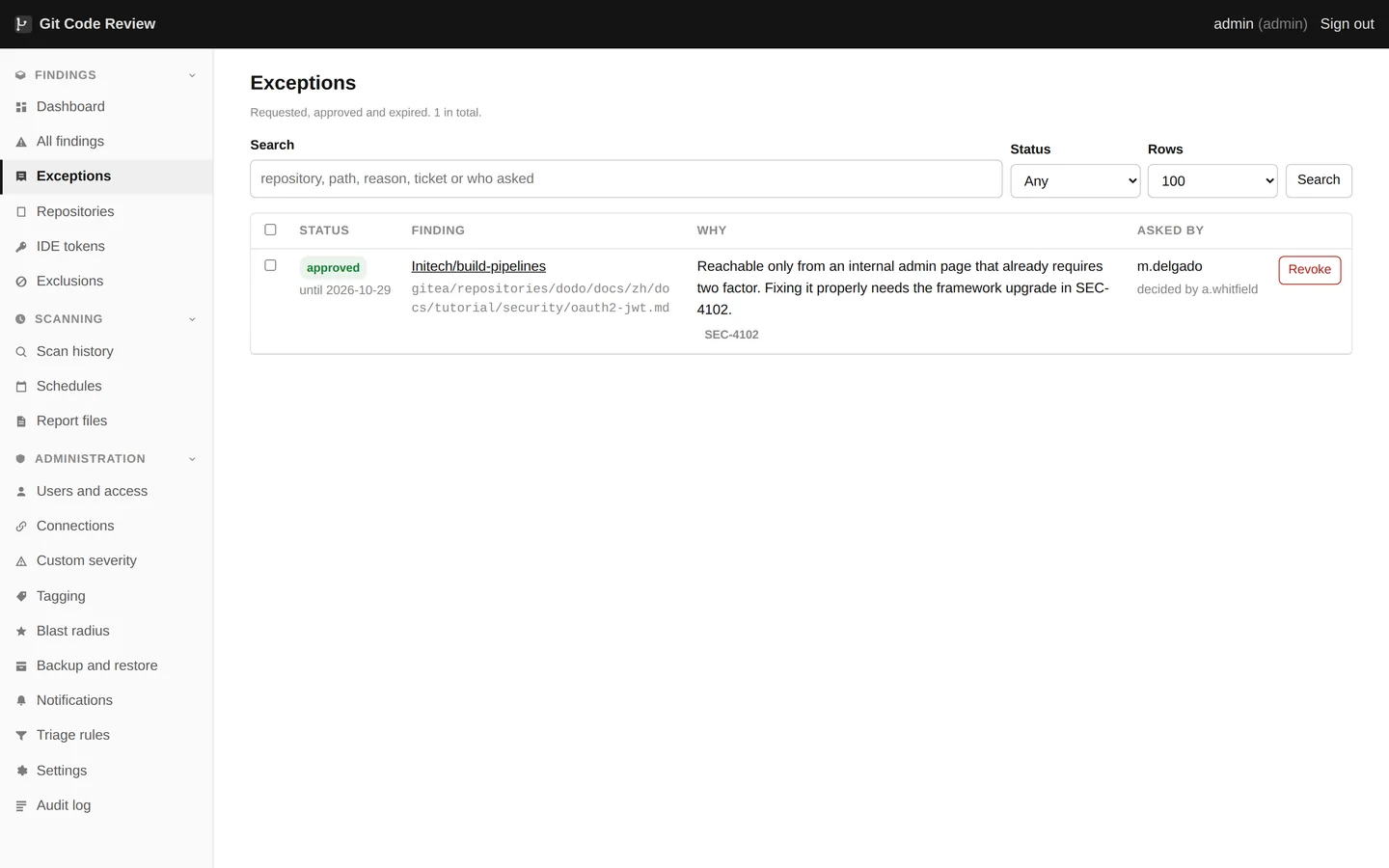This screenshot has width=1389, height=868.
Task: Click the Settings gear icon in sidebar
Action: (21, 771)
